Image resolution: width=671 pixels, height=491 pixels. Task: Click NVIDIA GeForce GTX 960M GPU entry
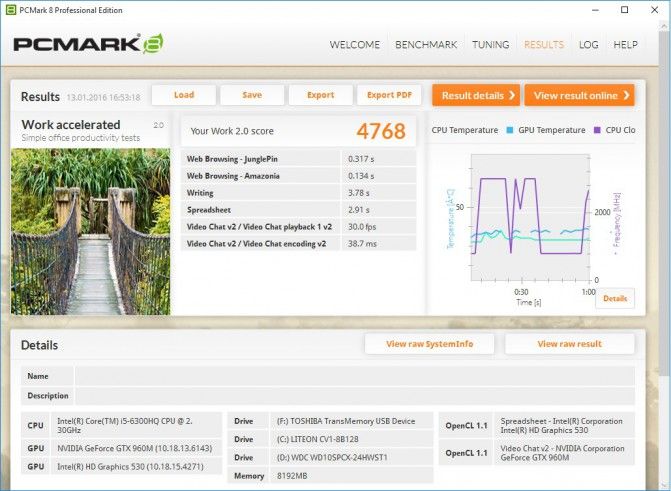click(x=137, y=448)
